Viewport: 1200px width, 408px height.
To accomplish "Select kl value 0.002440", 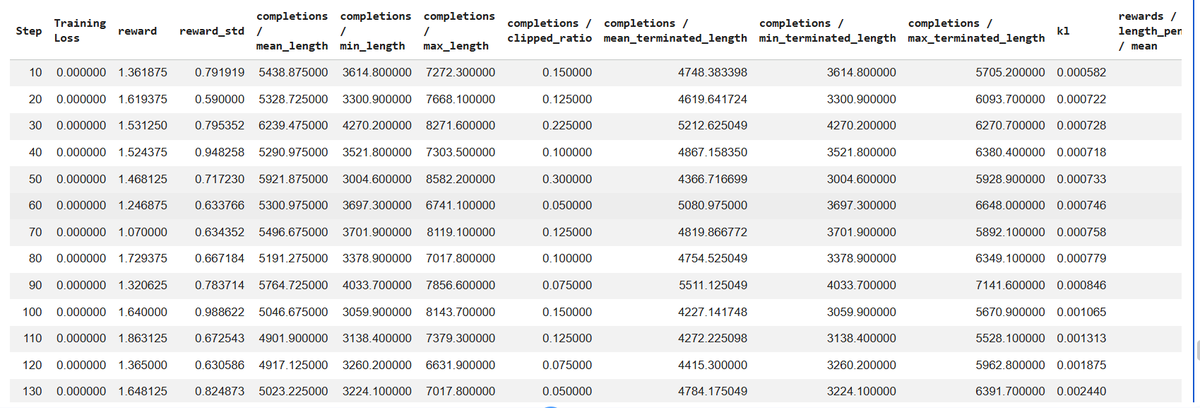I will pyautogui.click(x=1081, y=392).
